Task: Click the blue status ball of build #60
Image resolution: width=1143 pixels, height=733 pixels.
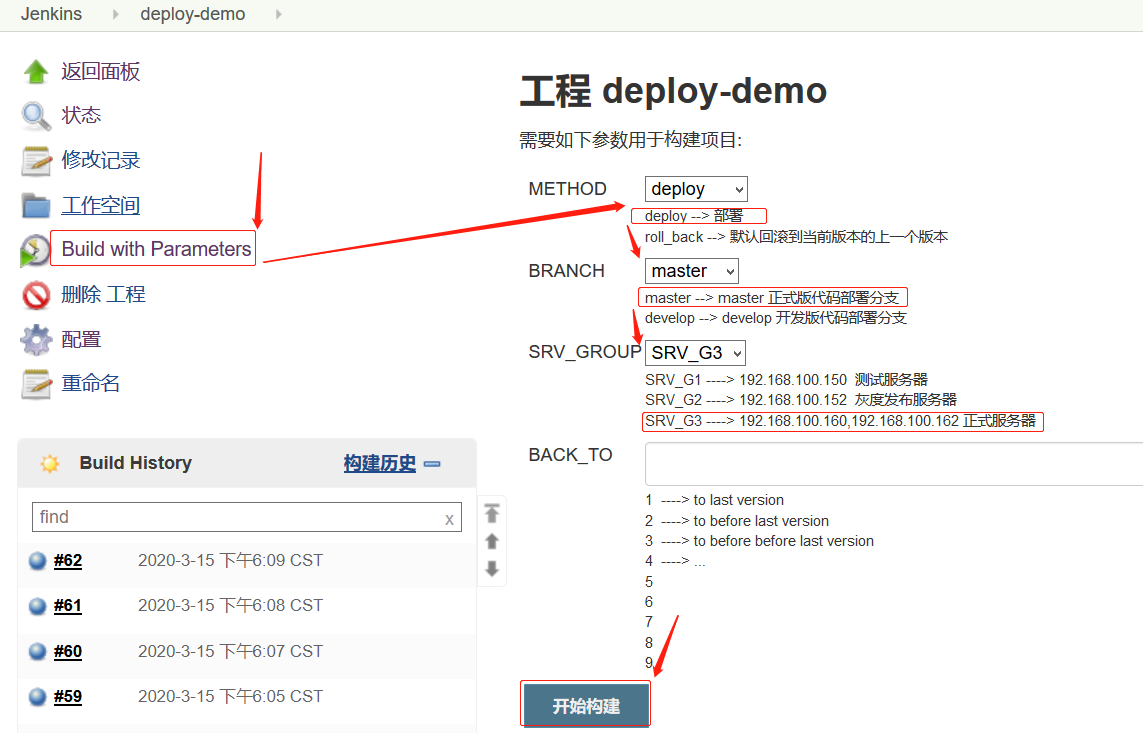Action: 37,651
